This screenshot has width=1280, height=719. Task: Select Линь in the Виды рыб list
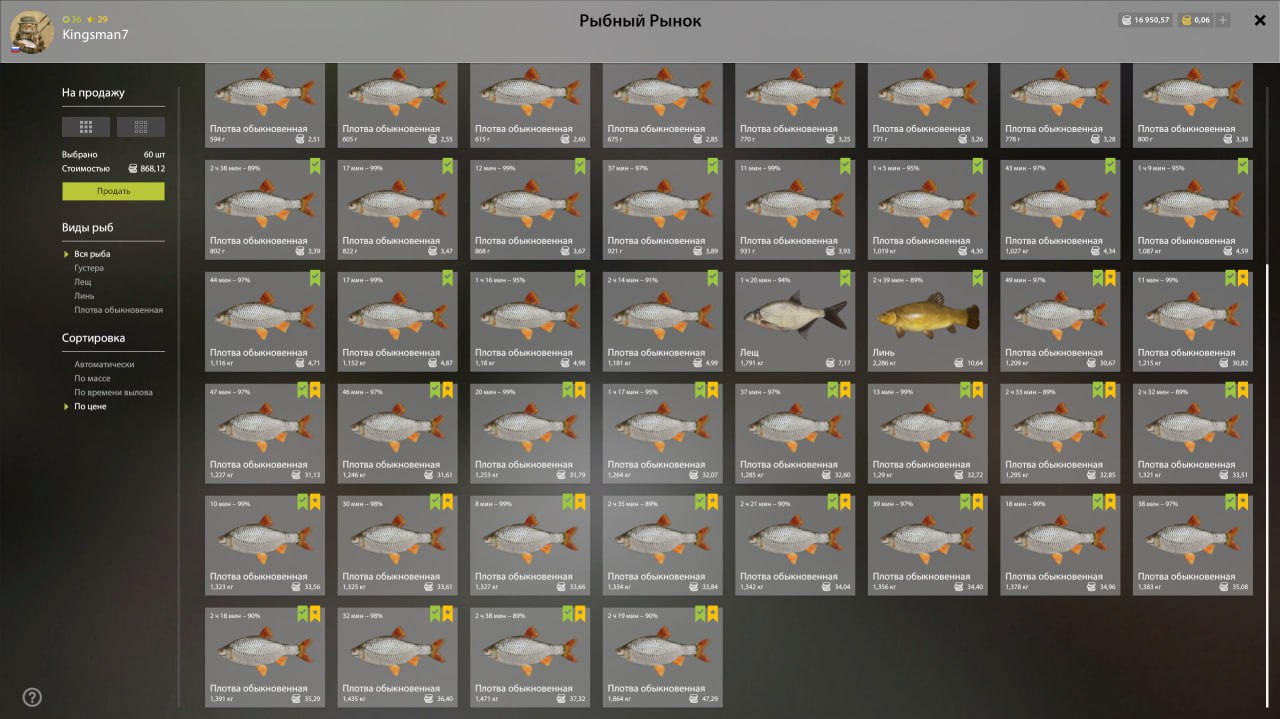84,296
